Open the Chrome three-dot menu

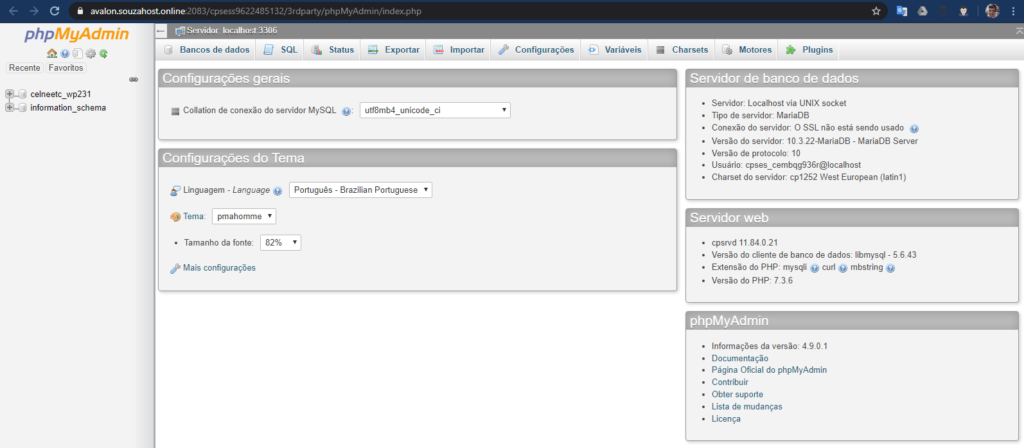click(x=1014, y=11)
